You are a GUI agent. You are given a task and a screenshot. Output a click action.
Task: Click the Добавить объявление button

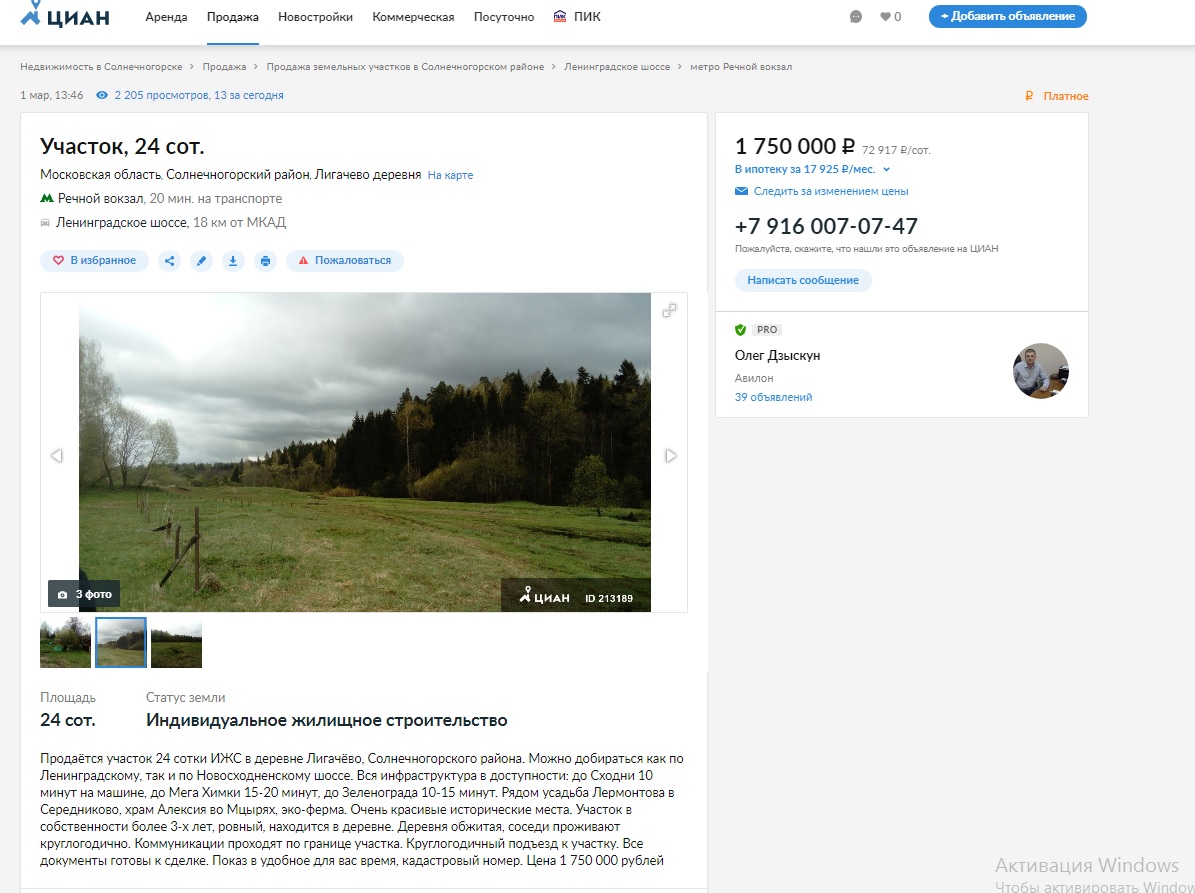(1008, 16)
